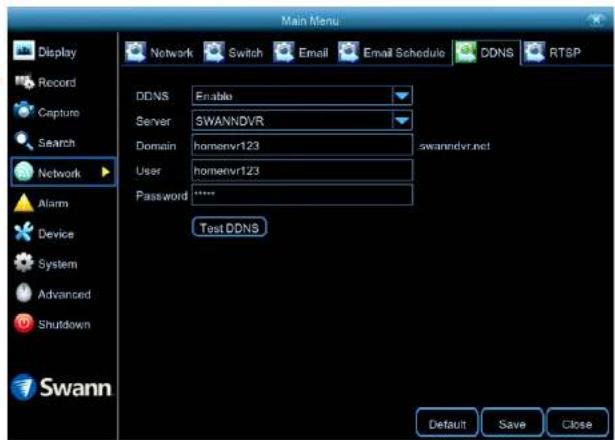Click the yellow Alarm triangle icon
Image resolution: width=615 pixels, height=440 pixels.
24,203
